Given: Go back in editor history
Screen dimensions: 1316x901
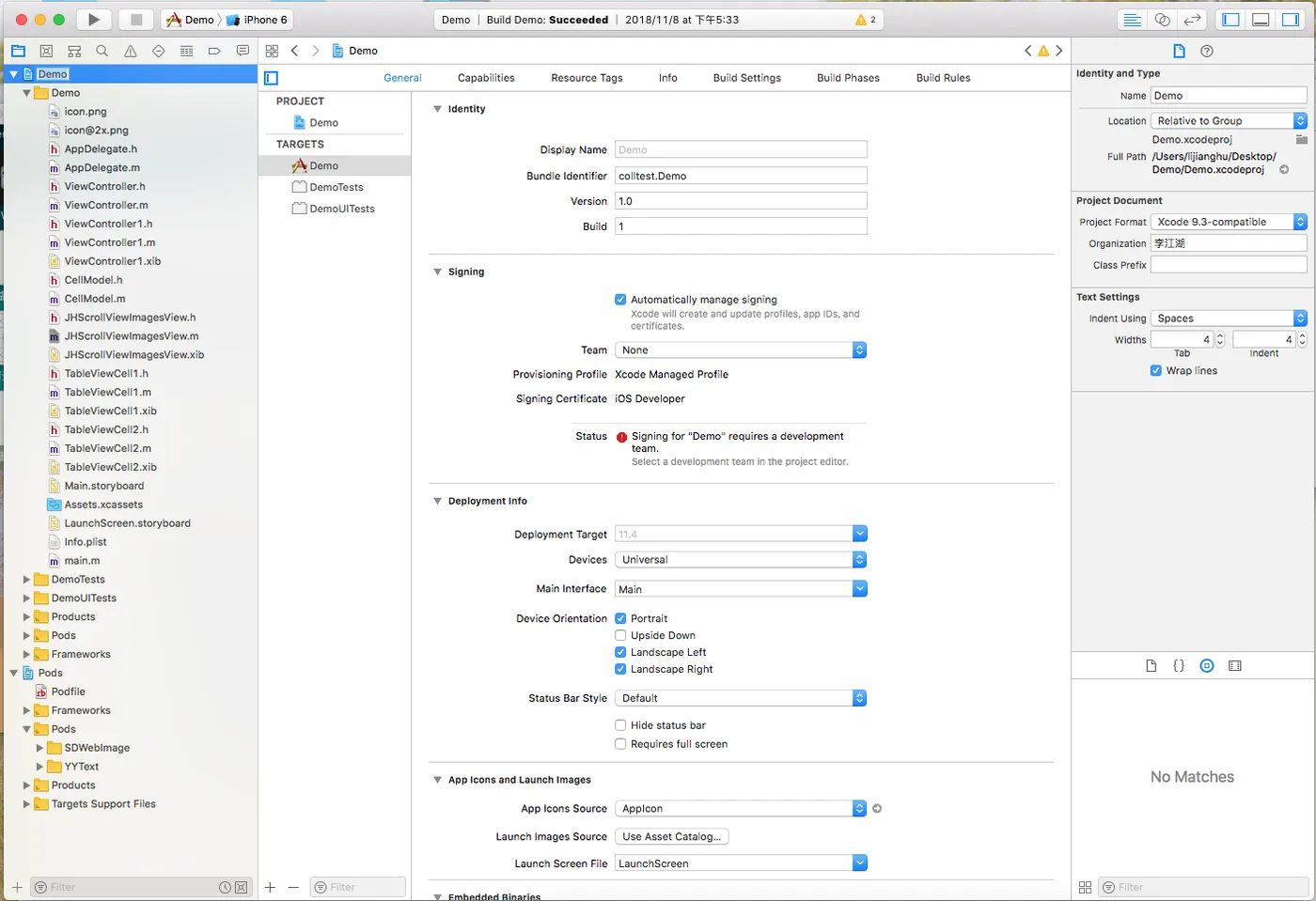Looking at the screenshot, I should 294,51.
